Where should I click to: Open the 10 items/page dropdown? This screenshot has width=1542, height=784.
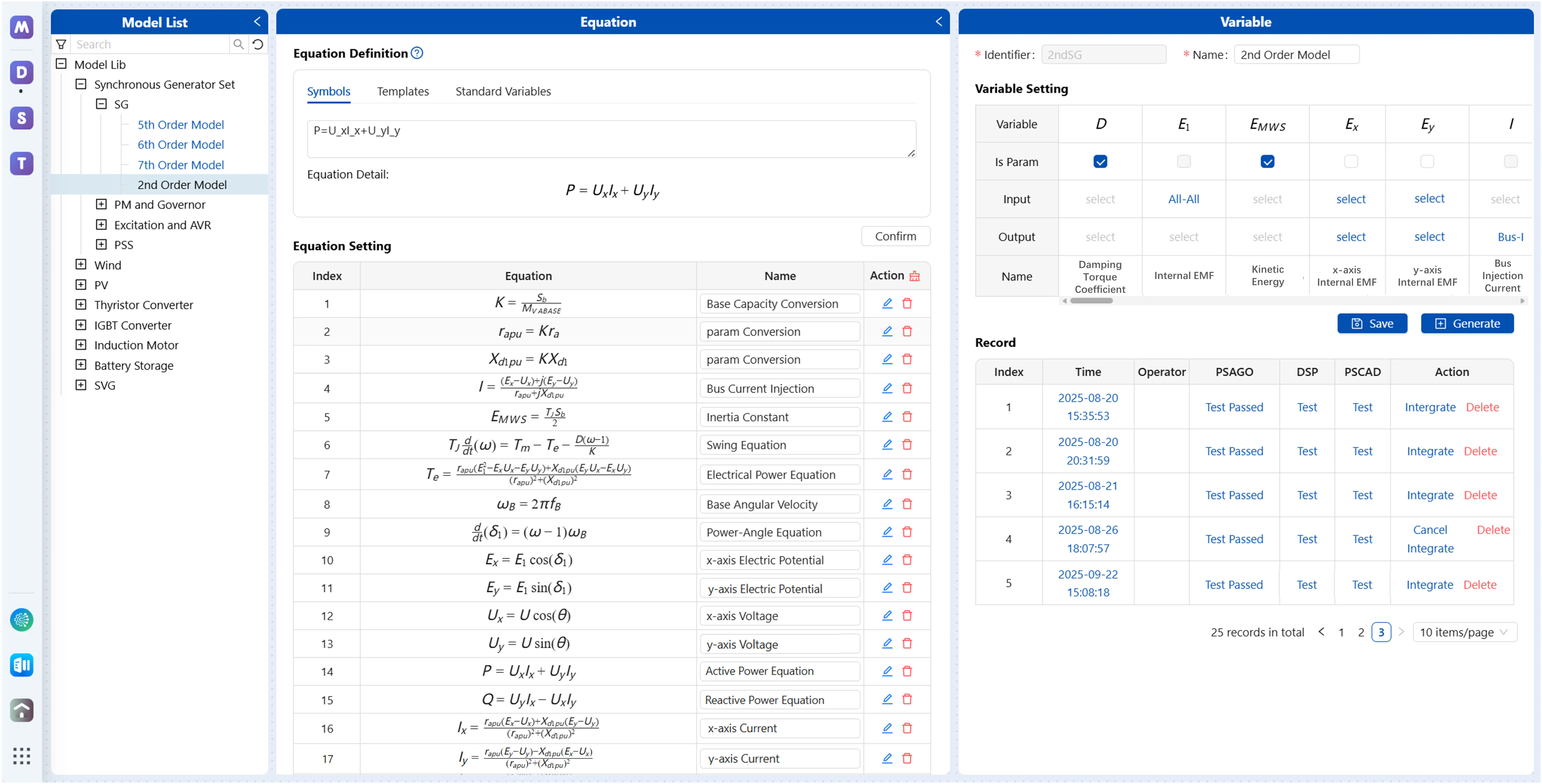pos(1464,632)
